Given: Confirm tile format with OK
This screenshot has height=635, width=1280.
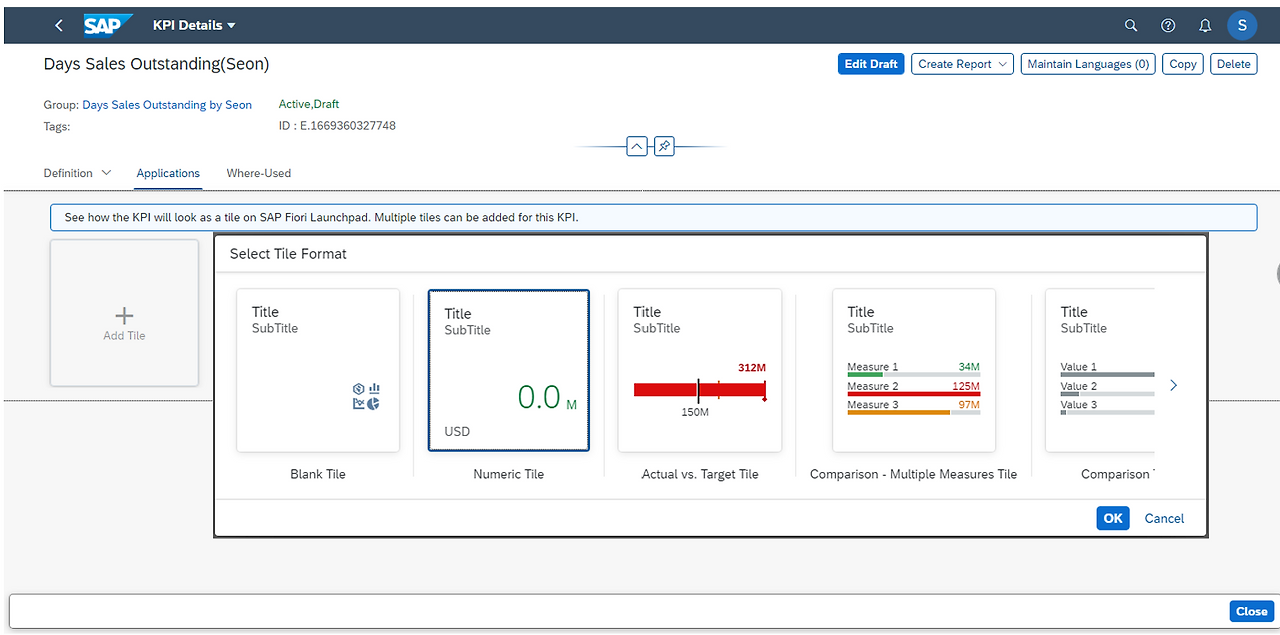Looking at the screenshot, I should [1113, 518].
